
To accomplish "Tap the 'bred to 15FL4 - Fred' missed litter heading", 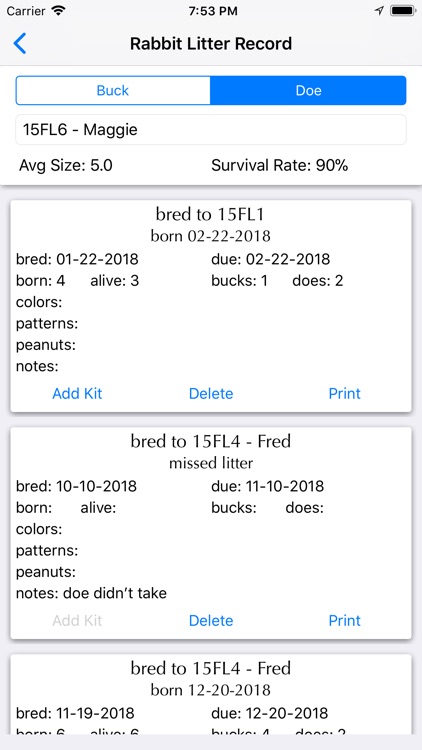I will click(211, 441).
